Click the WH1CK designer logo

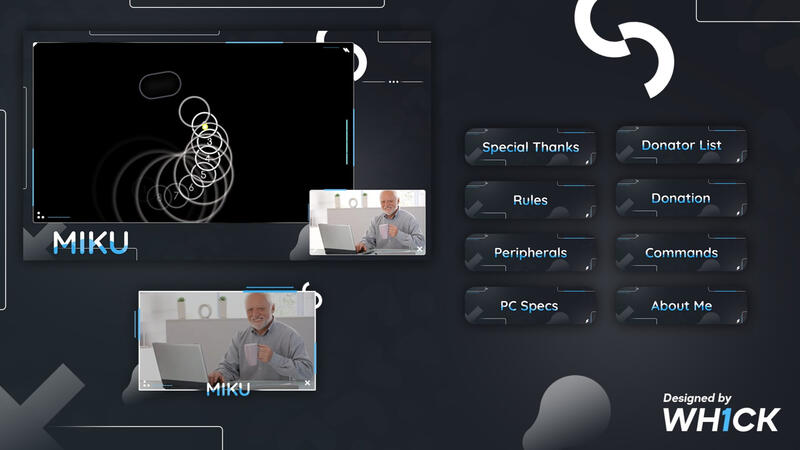[x=720, y=413]
